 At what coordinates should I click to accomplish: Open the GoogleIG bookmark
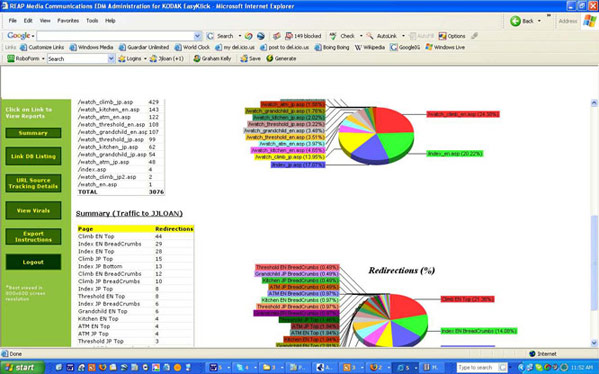click(x=405, y=47)
